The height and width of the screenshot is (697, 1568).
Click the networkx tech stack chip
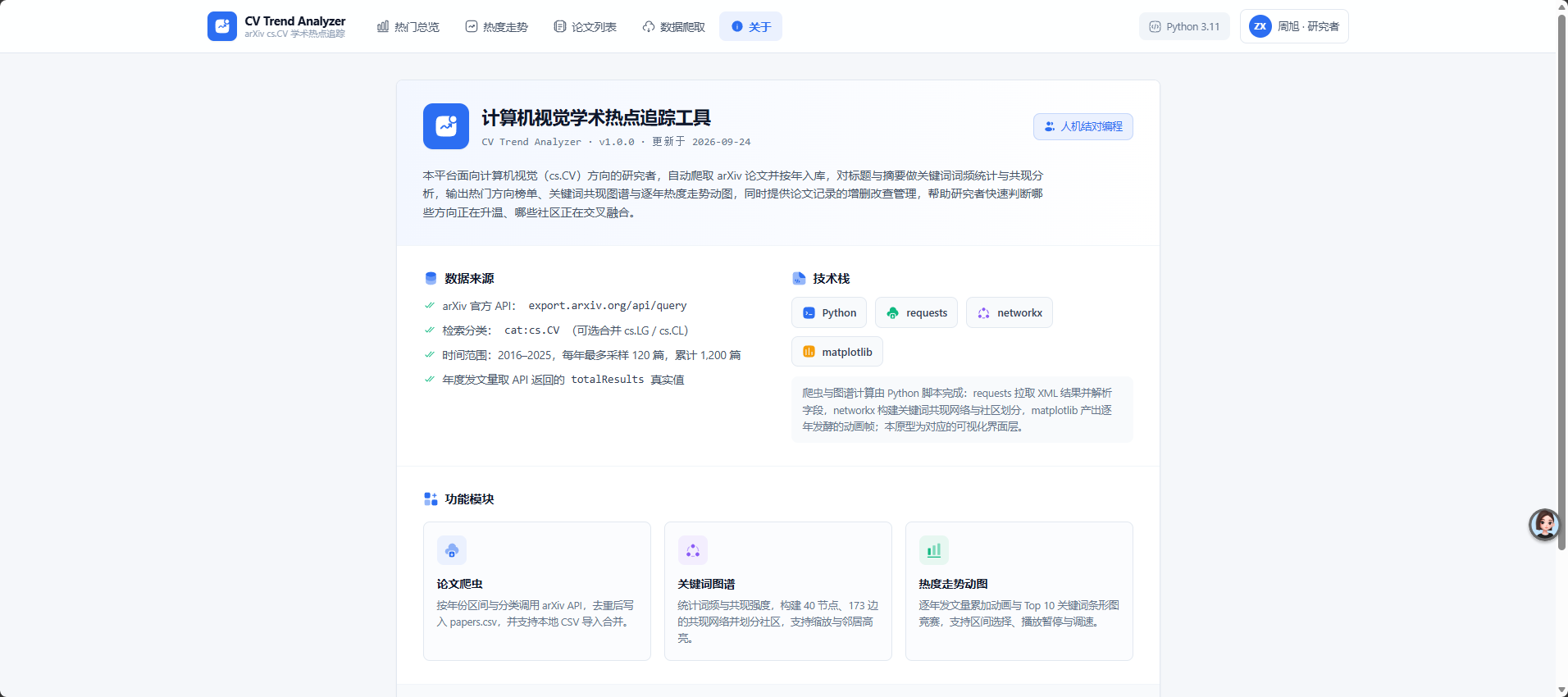(x=1010, y=312)
